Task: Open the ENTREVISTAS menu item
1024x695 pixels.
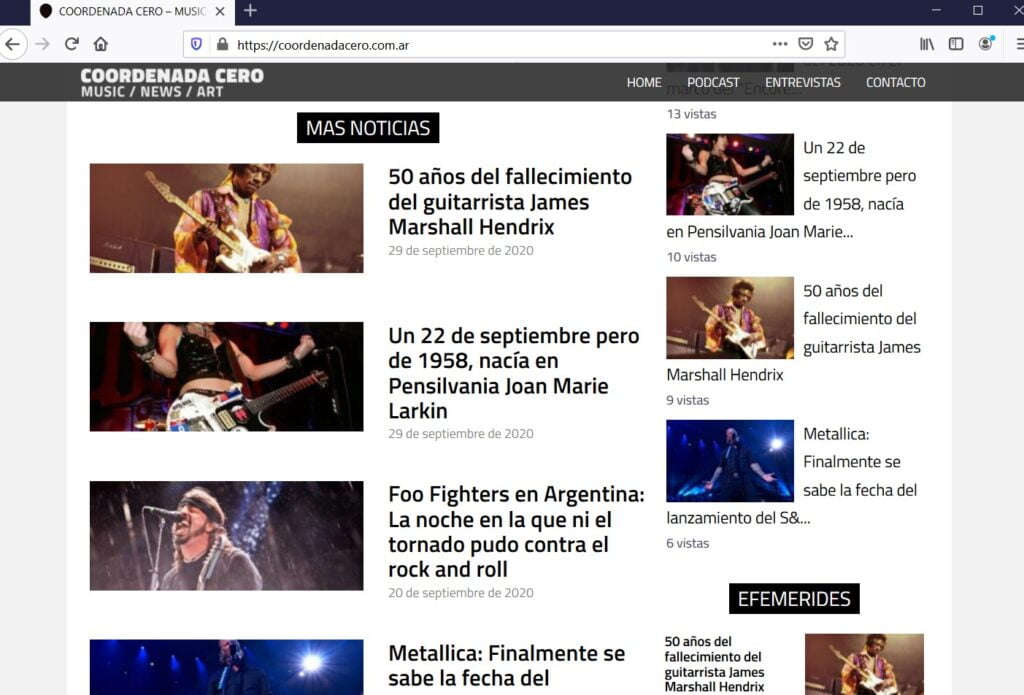Action: click(803, 82)
